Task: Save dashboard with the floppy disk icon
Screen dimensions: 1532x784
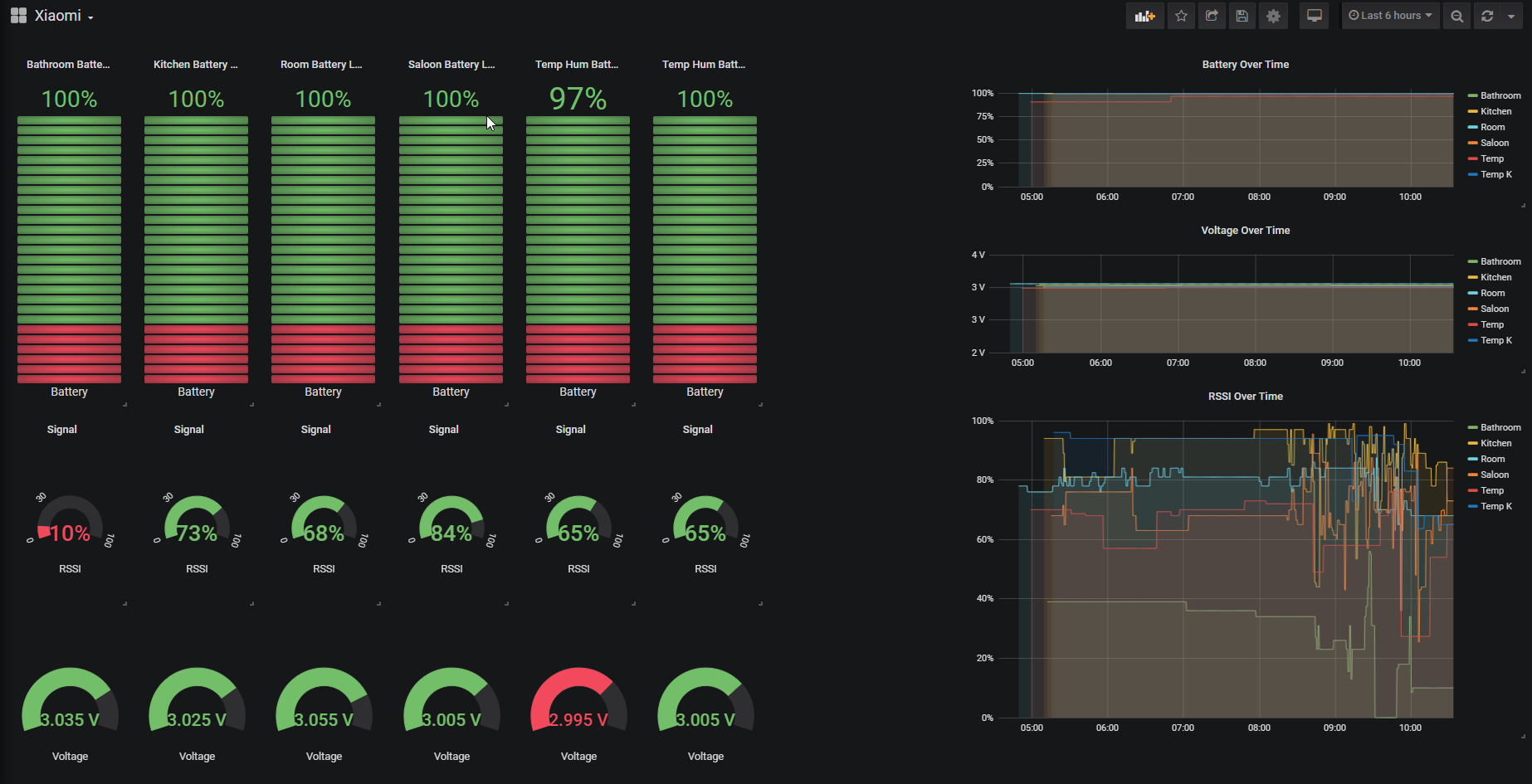Action: click(1242, 16)
